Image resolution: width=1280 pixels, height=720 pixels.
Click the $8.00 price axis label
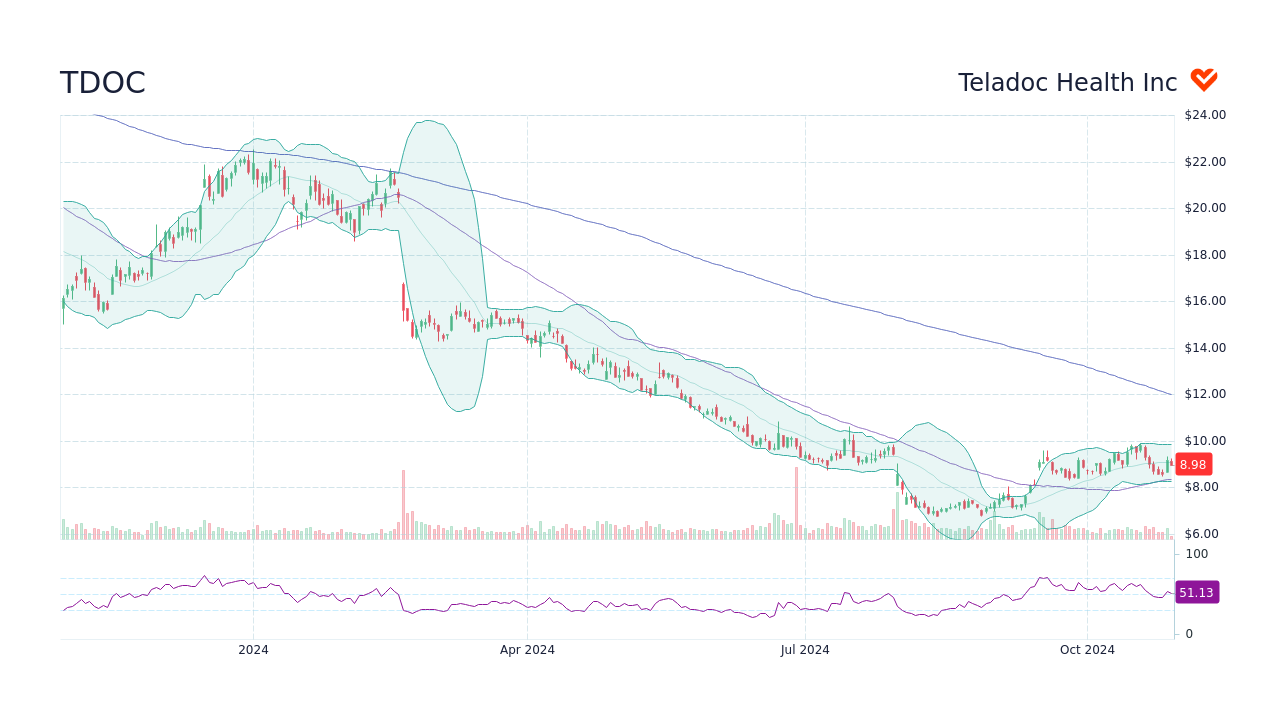coord(1202,487)
